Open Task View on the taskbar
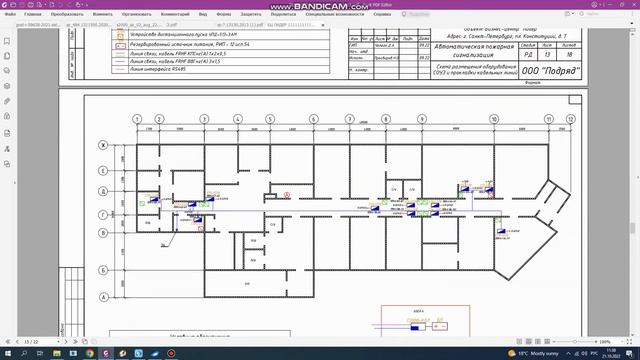This screenshot has height=360, width=640. [x=40, y=353]
